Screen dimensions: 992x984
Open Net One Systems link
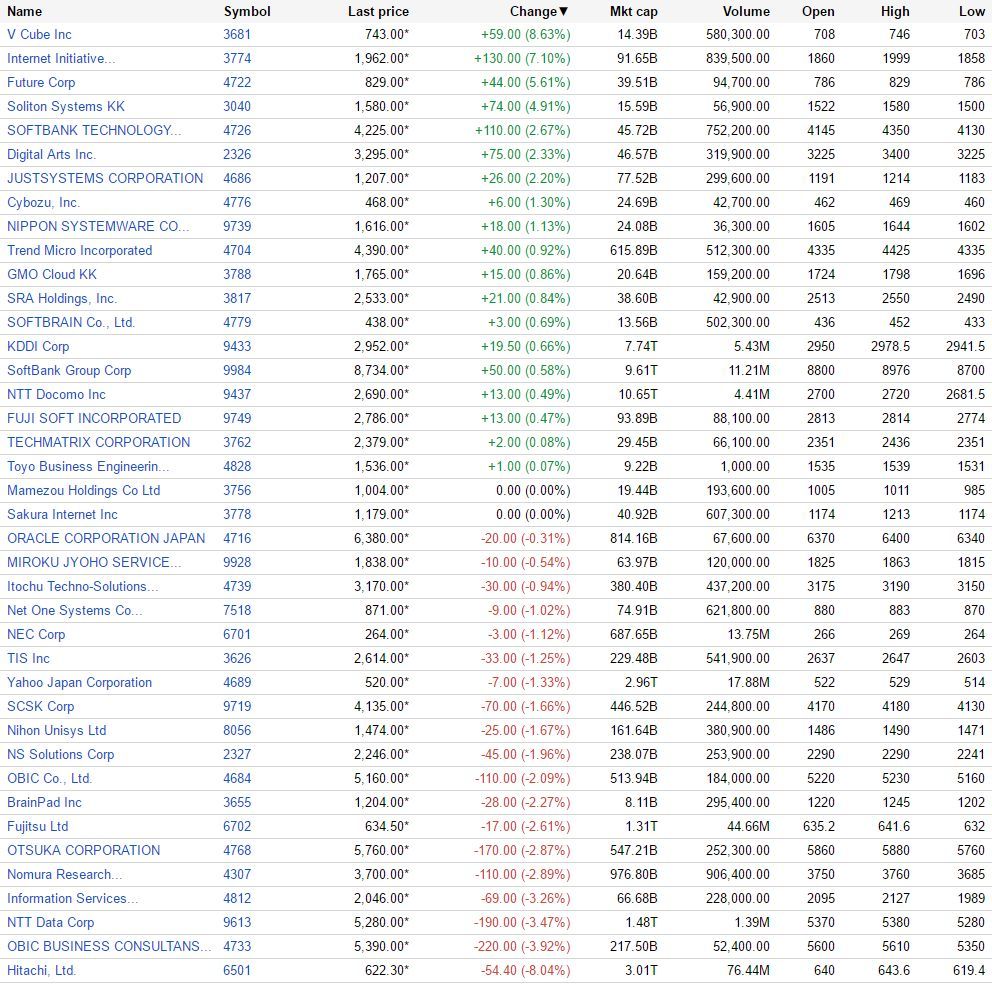75,612
